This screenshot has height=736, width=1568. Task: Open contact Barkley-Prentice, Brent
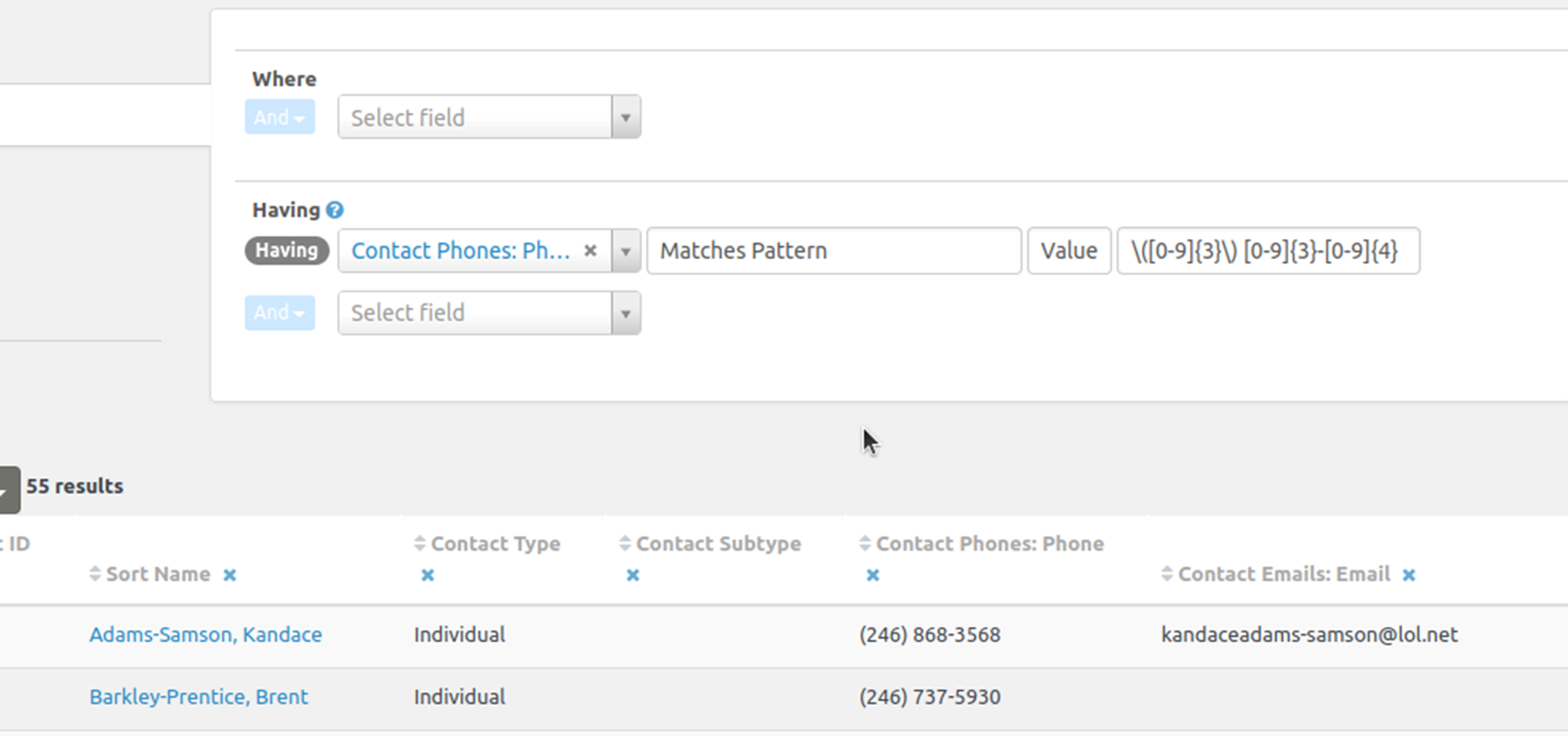coord(199,697)
